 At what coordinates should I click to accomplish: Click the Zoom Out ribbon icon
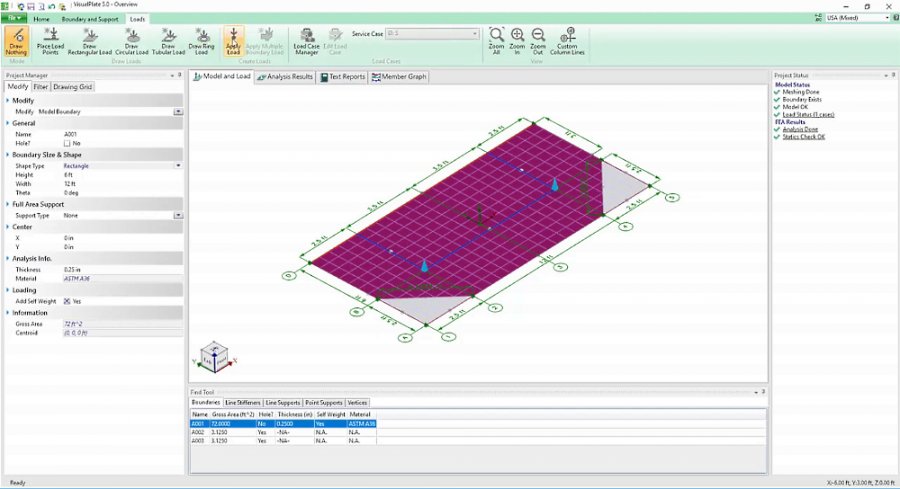click(538, 41)
